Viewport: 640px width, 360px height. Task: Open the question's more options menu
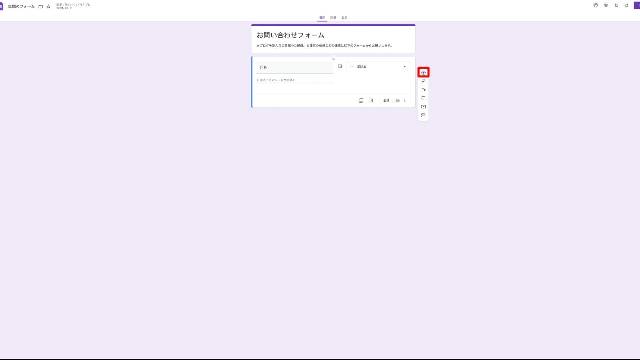(405, 100)
